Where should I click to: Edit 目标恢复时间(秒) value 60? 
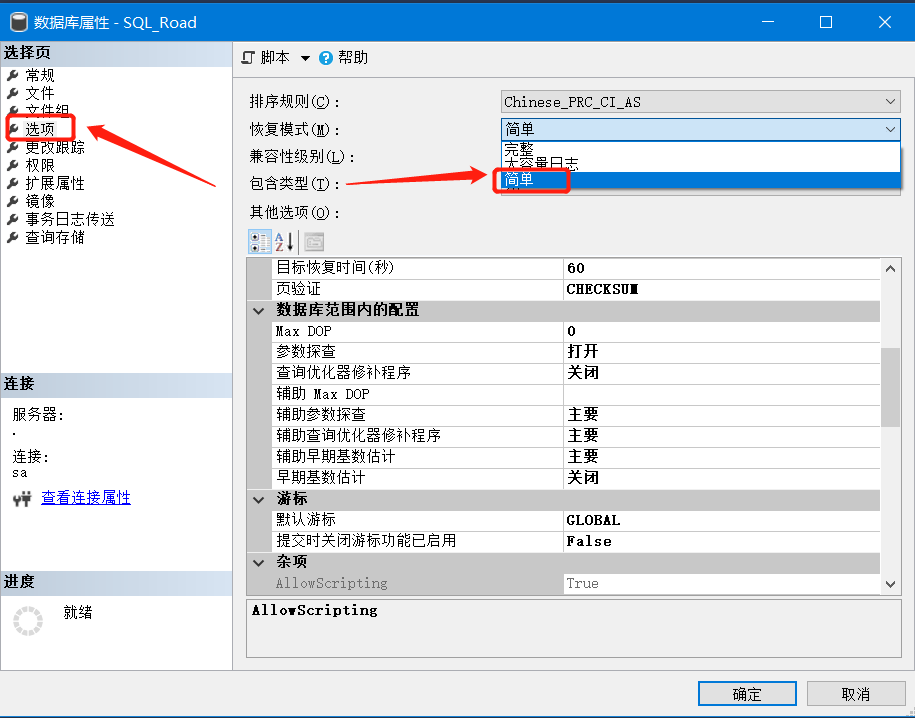click(x=722, y=268)
